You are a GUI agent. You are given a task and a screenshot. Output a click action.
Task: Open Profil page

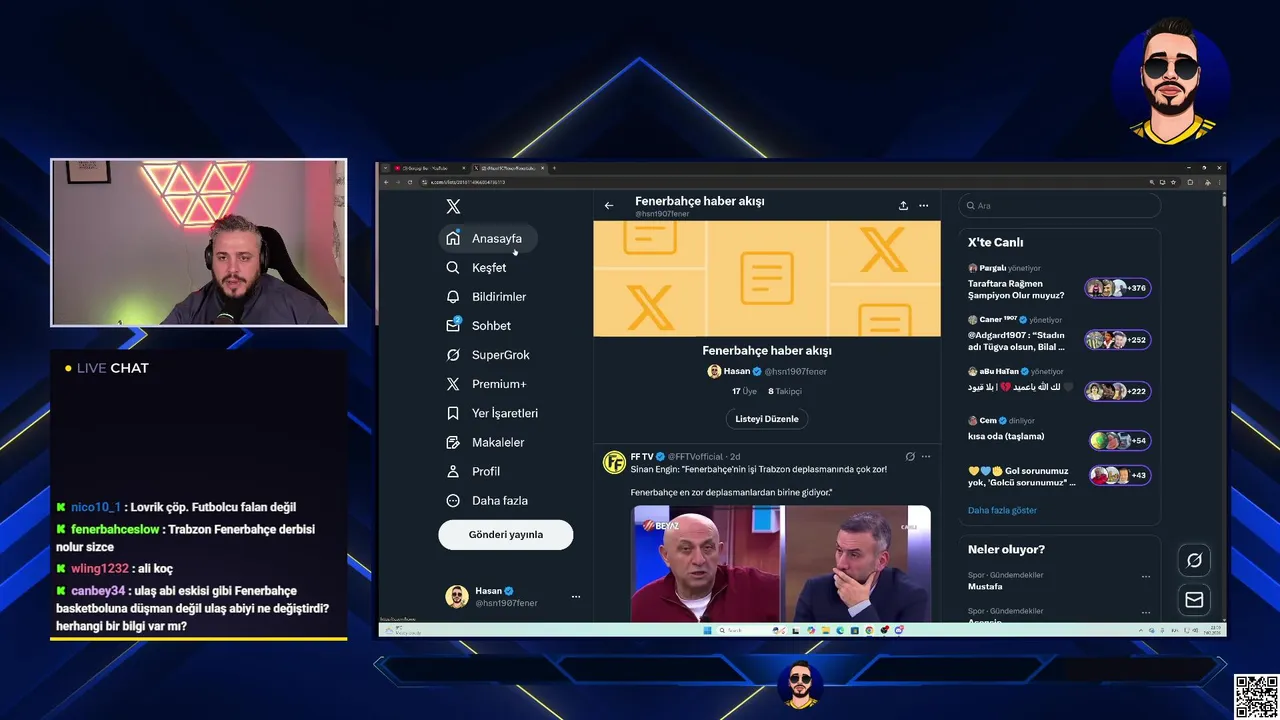point(473,471)
